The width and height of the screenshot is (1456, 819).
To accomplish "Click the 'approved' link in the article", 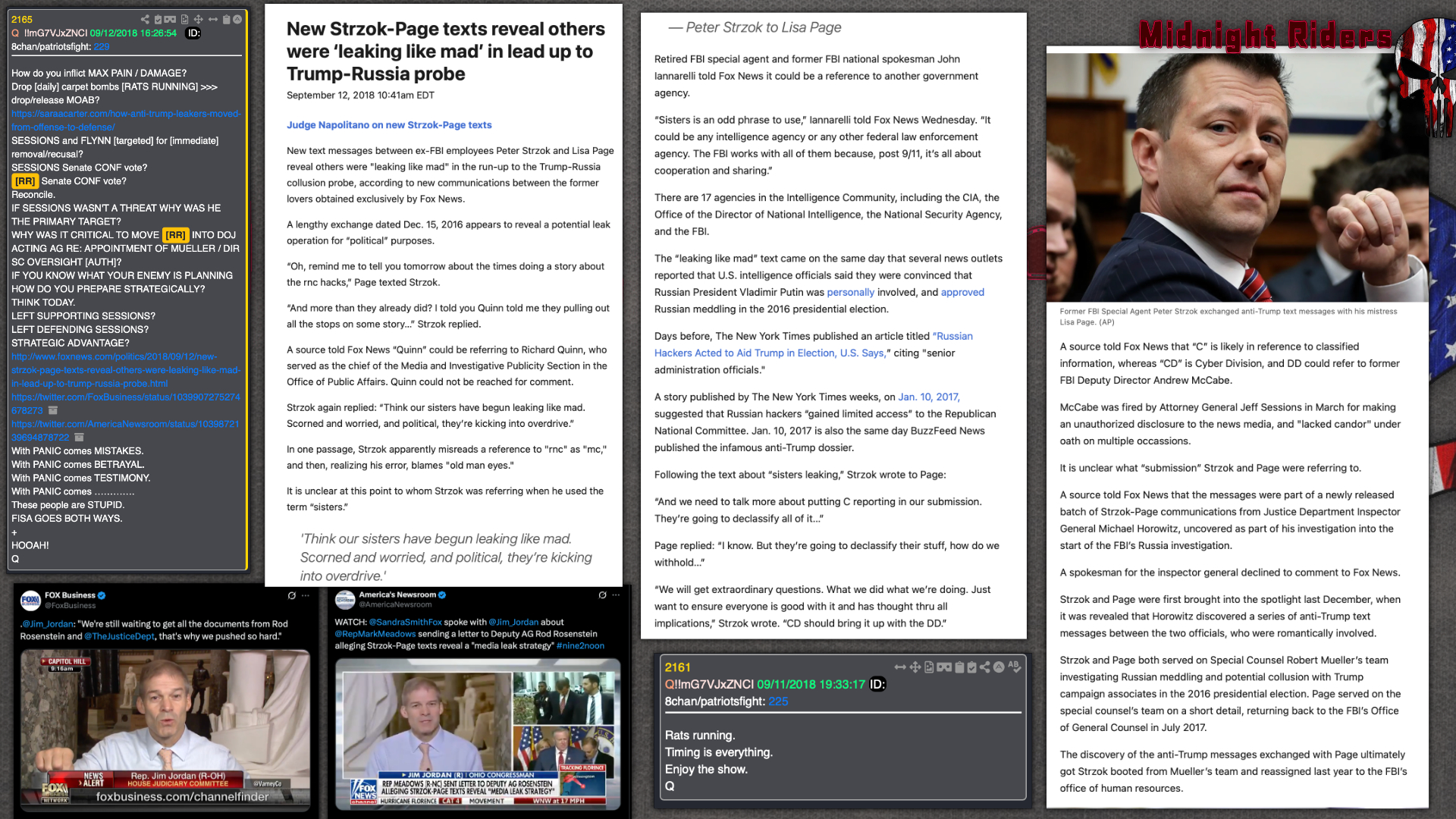I will click(x=962, y=292).
